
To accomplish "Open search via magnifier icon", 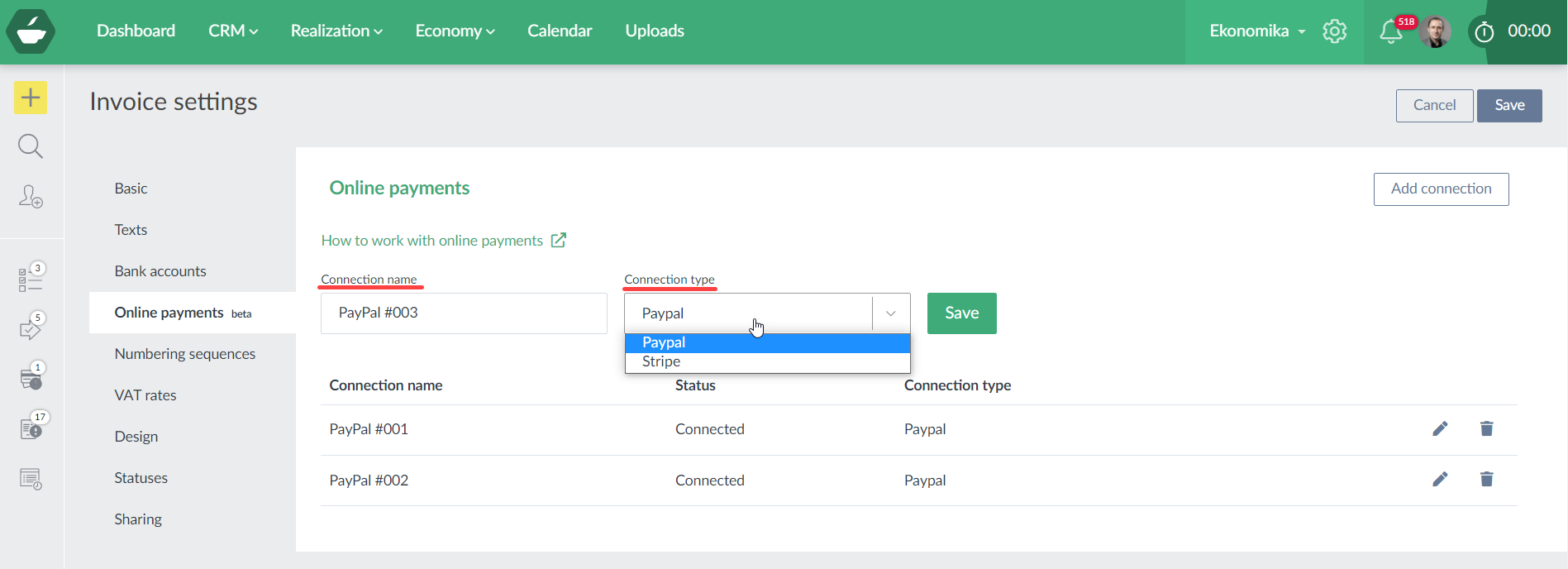I will coord(31,146).
